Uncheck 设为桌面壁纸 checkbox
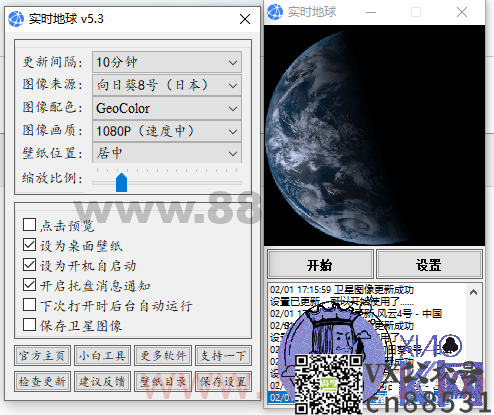494x415 pixels. (x=29, y=245)
